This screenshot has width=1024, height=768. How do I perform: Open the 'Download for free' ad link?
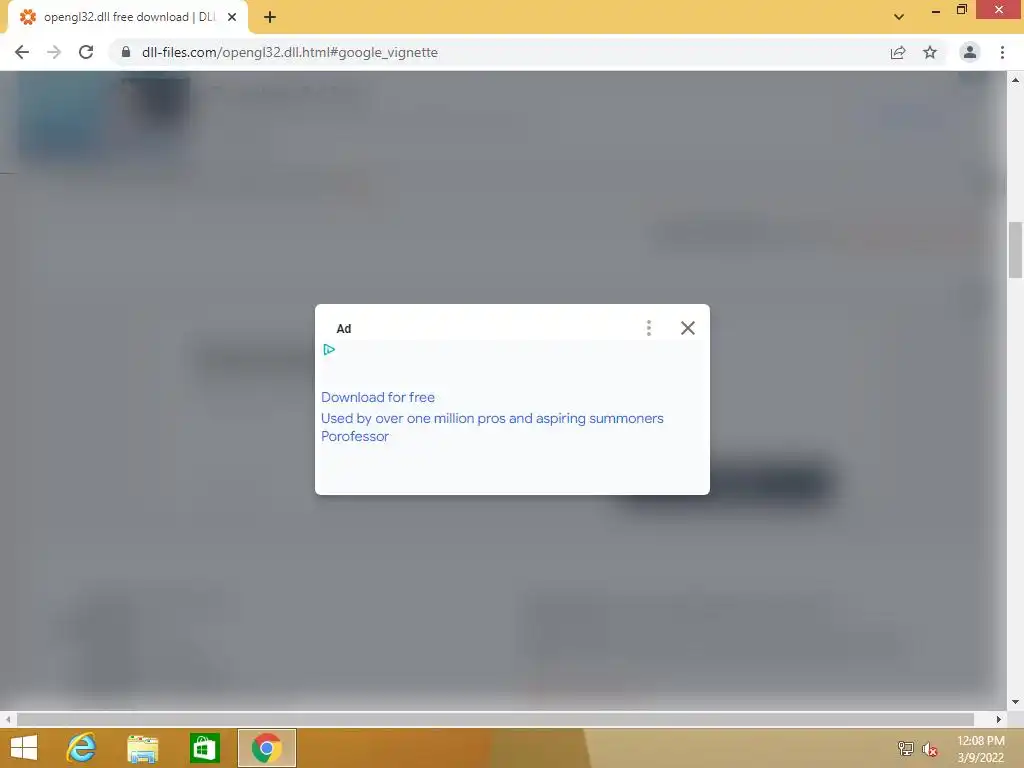[x=377, y=397]
